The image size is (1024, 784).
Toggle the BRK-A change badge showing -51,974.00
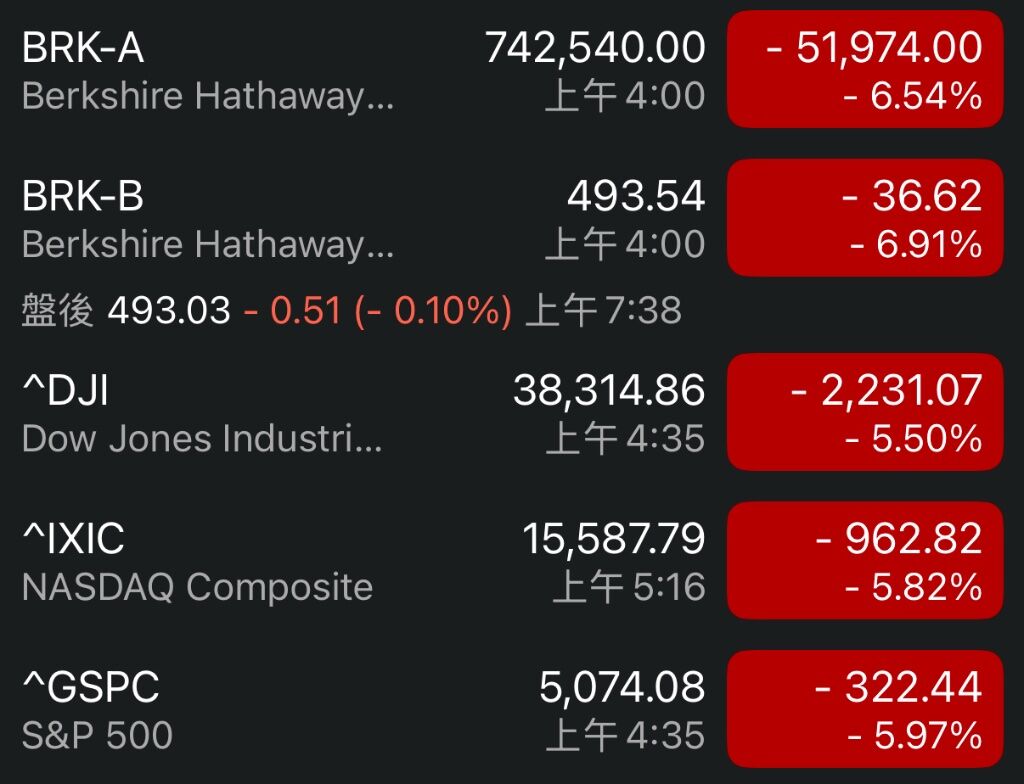coord(865,69)
